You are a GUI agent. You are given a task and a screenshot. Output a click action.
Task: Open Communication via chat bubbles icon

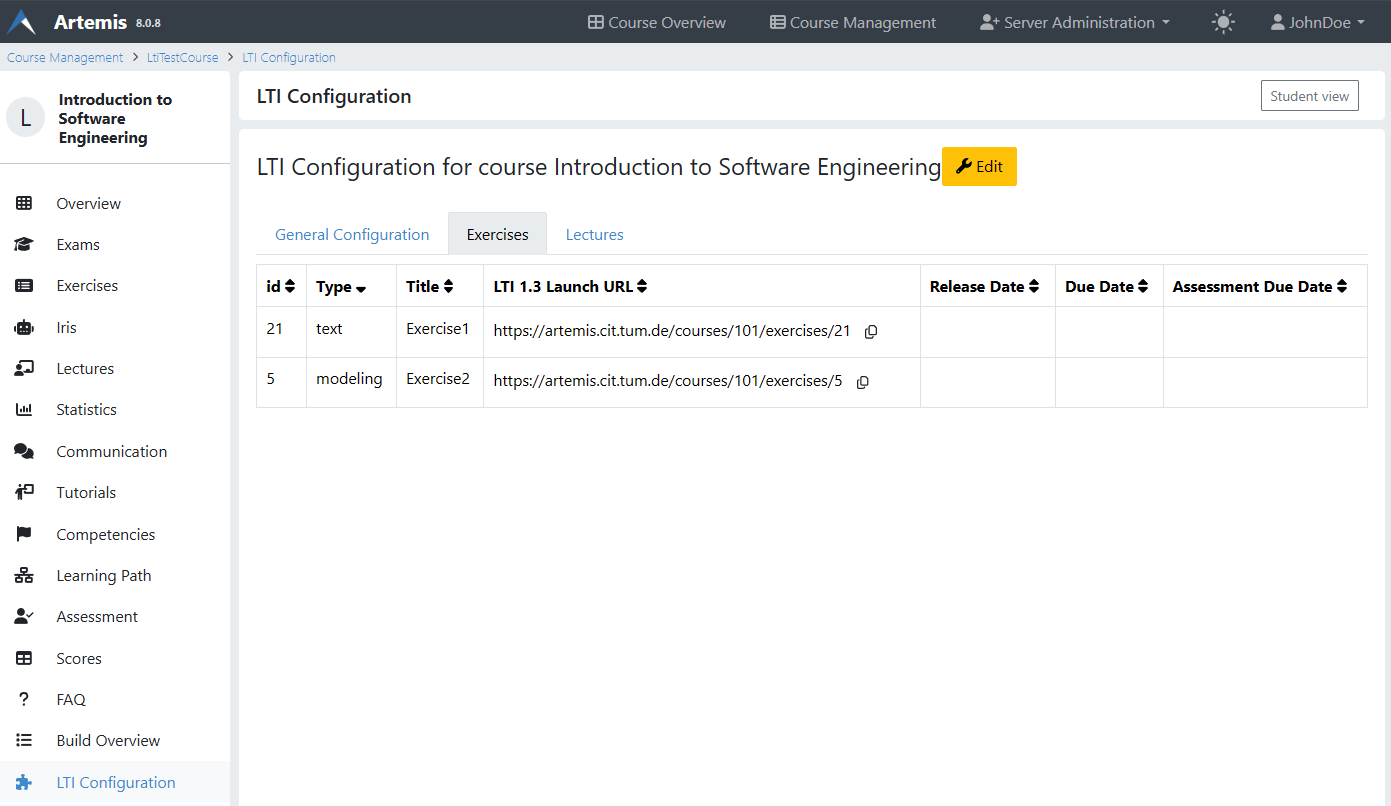tap(24, 451)
